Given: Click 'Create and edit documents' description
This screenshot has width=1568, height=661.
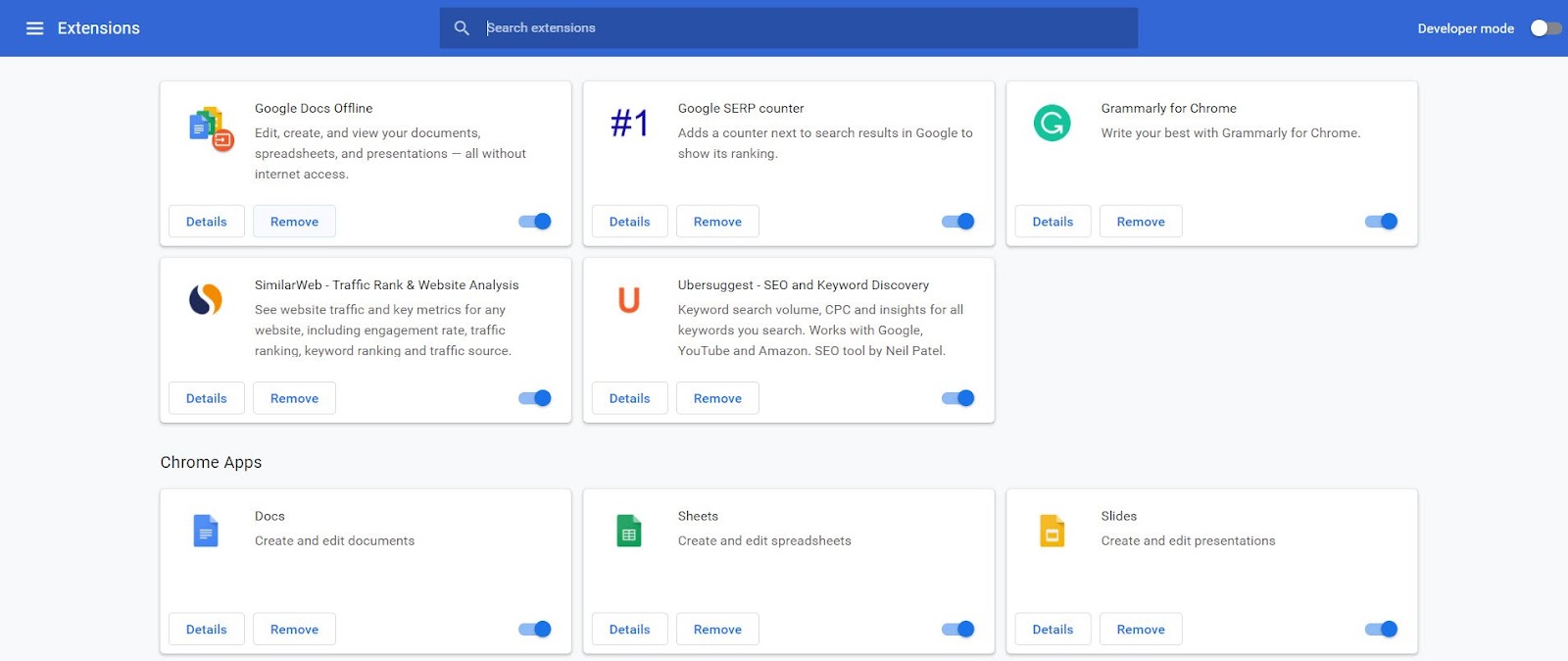Looking at the screenshot, I should point(334,540).
